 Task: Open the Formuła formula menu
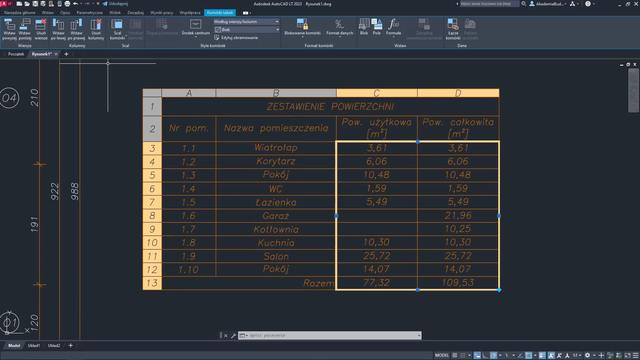pyautogui.click(x=393, y=27)
